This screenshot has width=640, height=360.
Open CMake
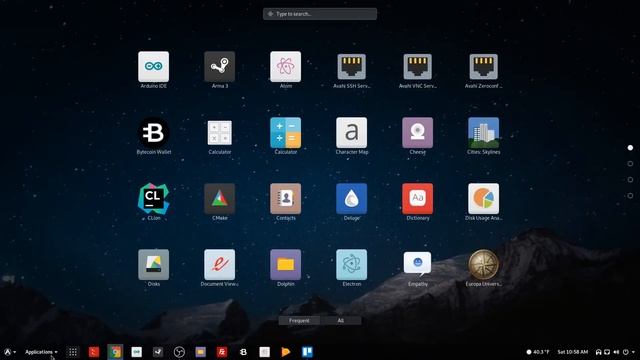220,199
